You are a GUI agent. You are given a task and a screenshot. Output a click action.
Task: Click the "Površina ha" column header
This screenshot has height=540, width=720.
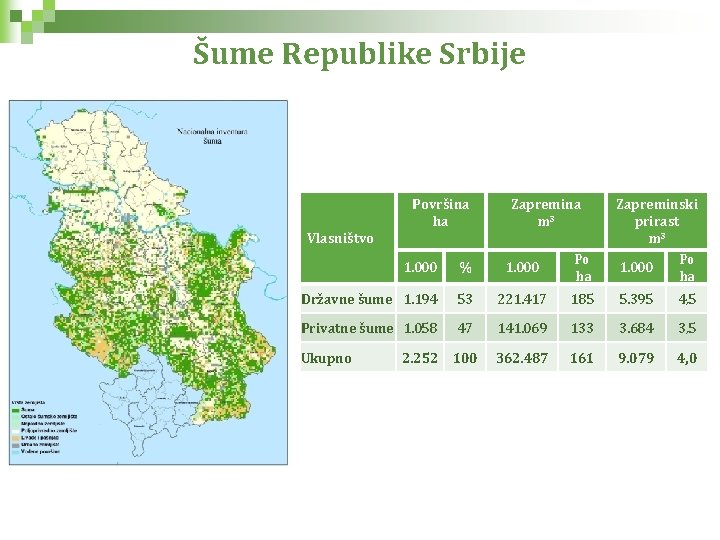(440, 220)
